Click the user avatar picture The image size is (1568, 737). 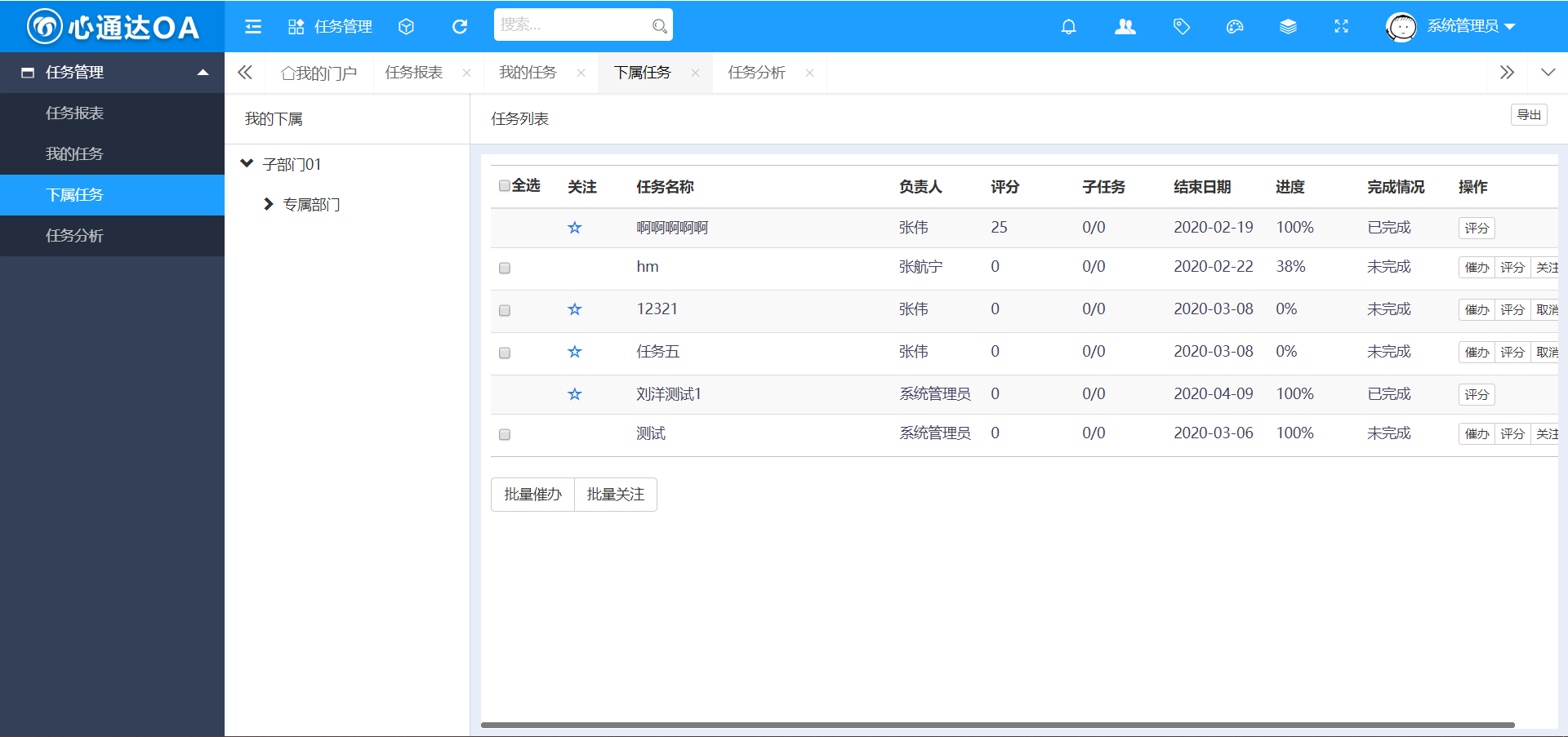point(1401,27)
